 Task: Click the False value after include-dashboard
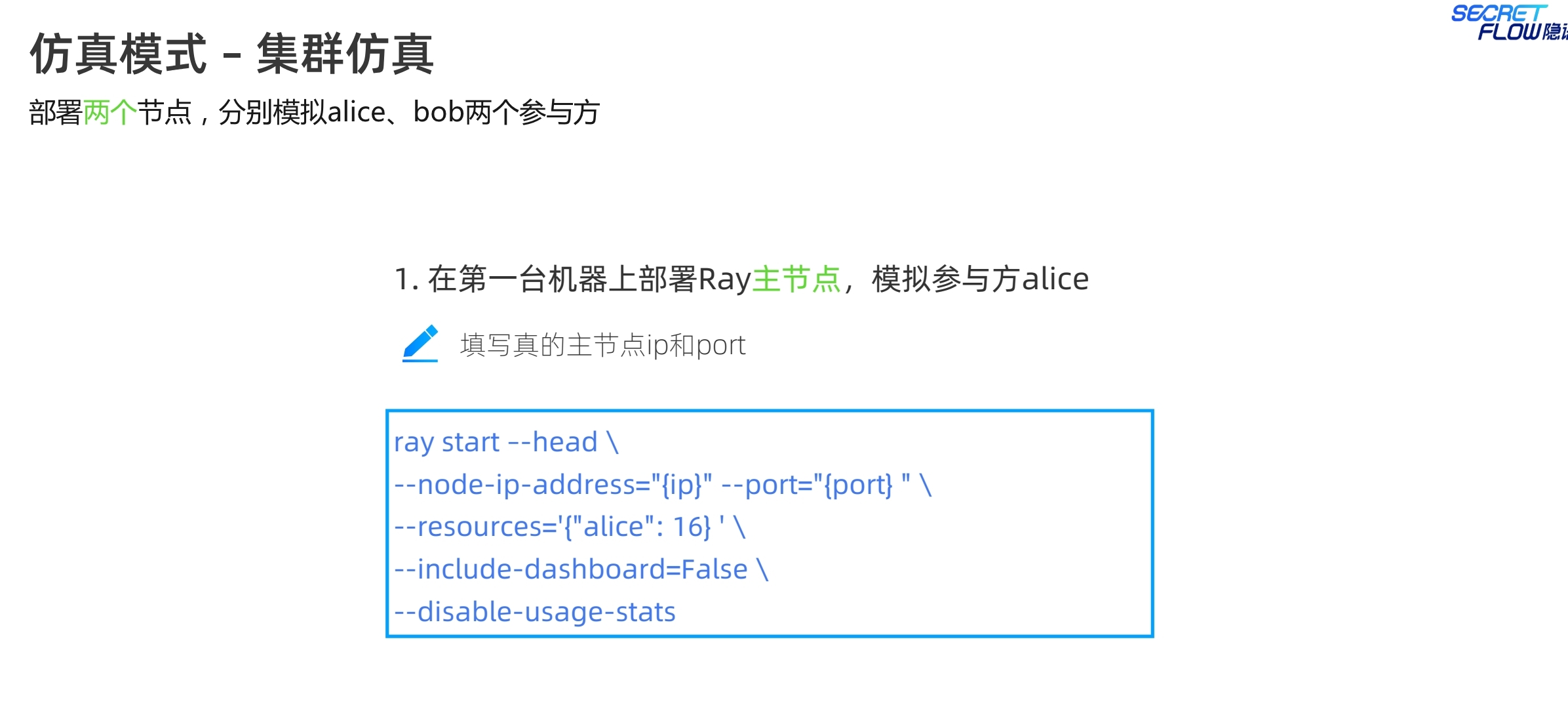coord(714,569)
